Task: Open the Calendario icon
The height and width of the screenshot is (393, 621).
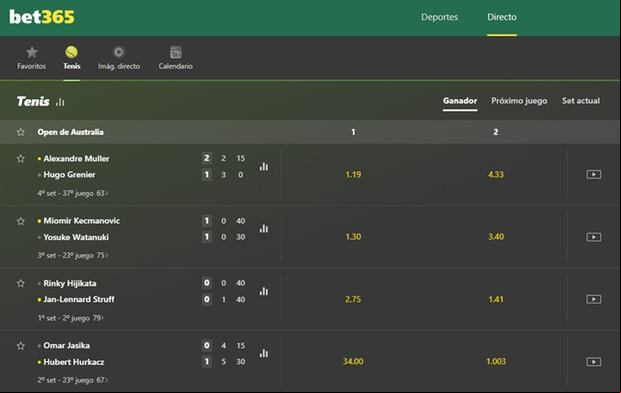Action: (175, 52)
